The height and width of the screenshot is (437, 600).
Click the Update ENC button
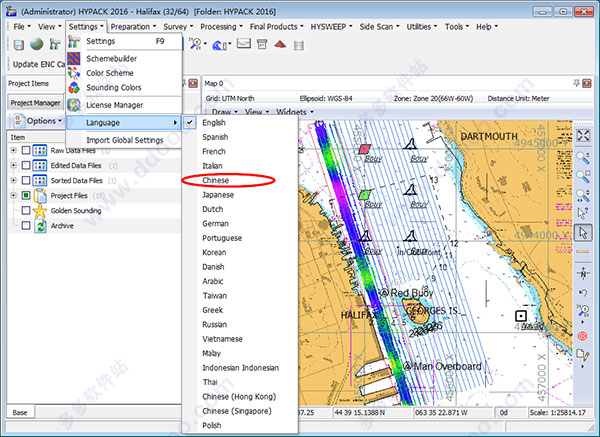coord(38,64)
